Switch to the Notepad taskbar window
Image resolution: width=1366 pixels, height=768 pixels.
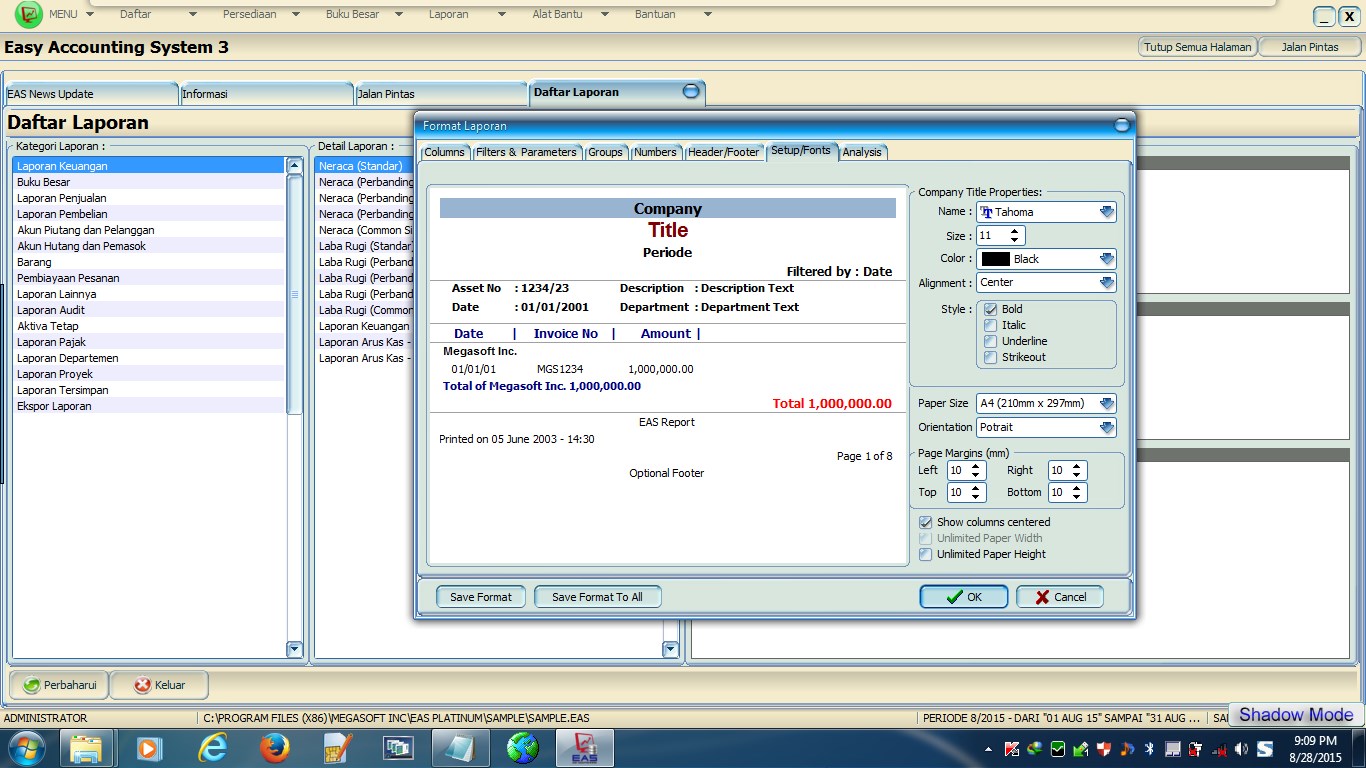pyautogui.click(x=461, y=748)
